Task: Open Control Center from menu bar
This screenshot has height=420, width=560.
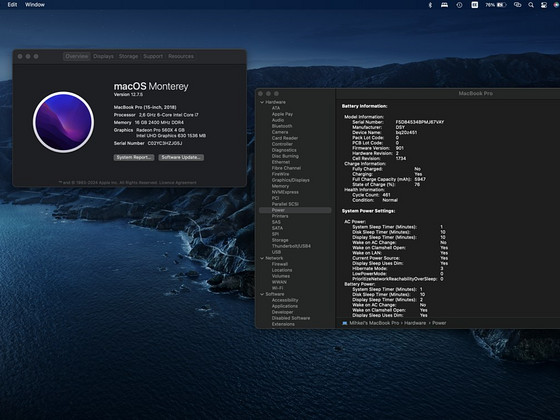Action: (x=544, y=5)
